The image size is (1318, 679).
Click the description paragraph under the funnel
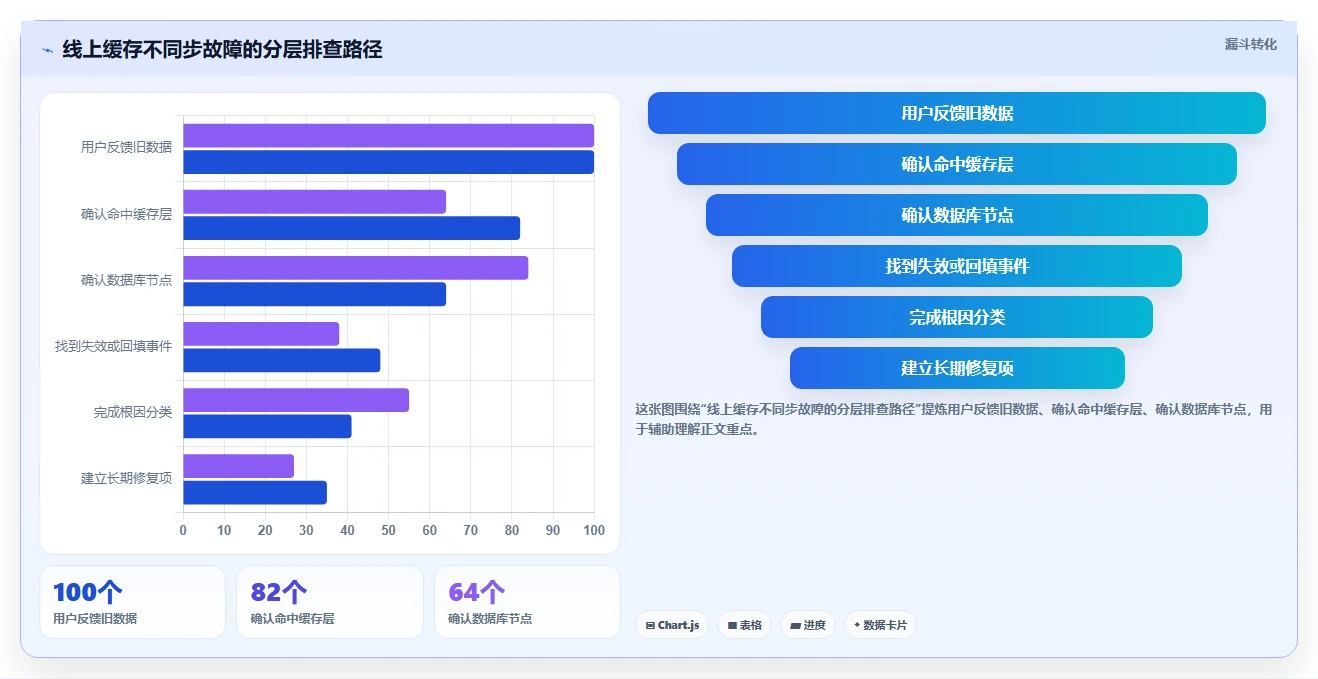point(954,420)
